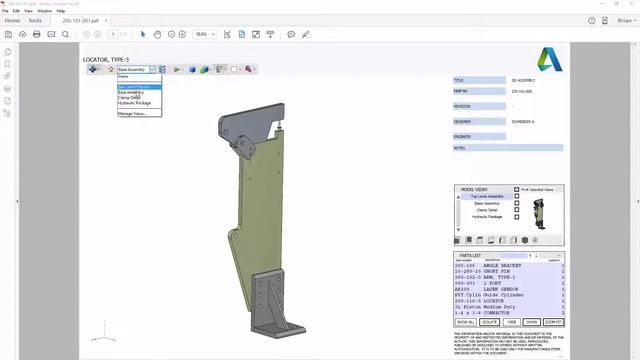640x360 pixels.
Task: Choose Clamp Detail from views list
Action: point(139,98)
